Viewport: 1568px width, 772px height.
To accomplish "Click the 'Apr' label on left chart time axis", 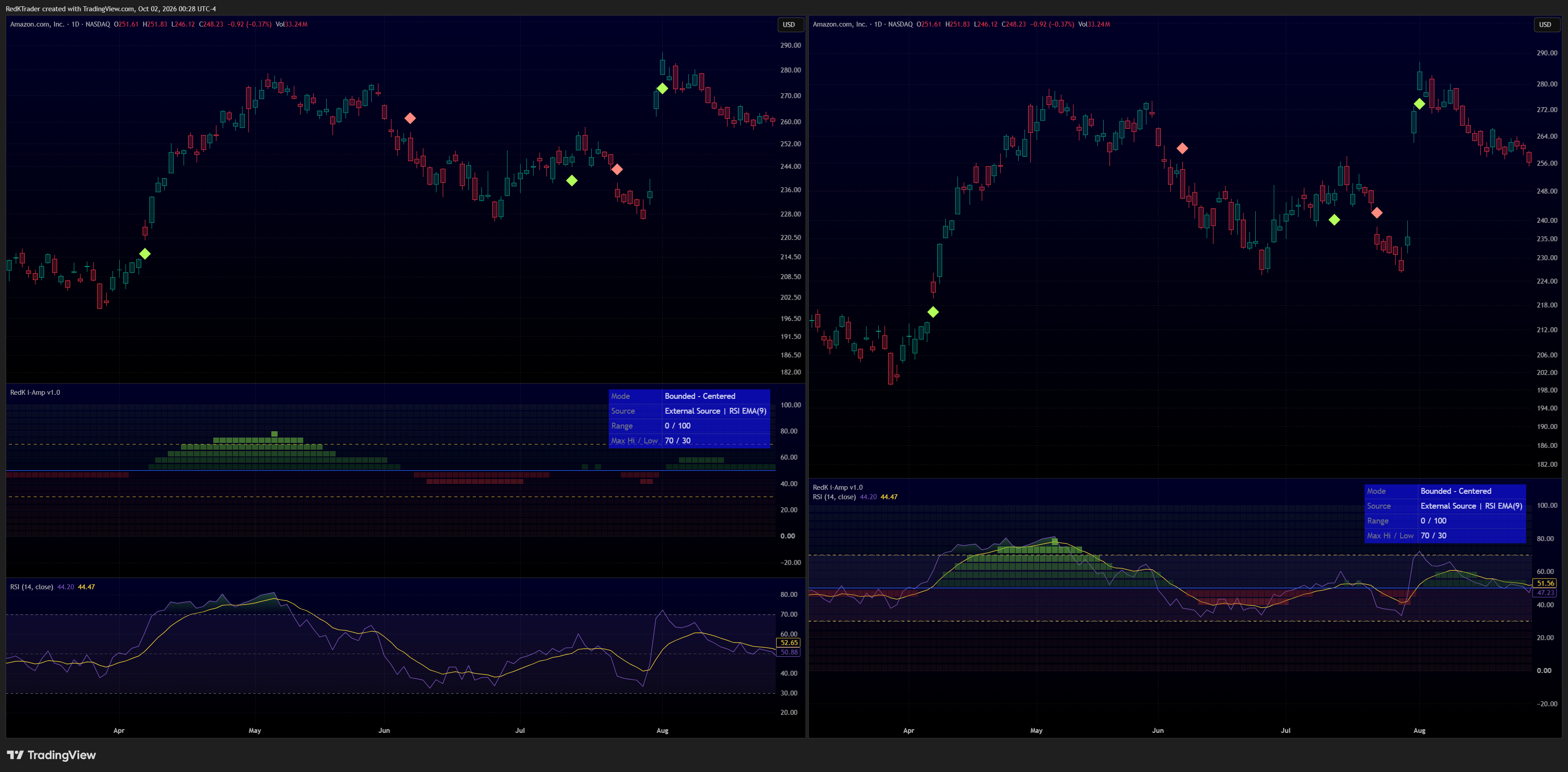I will point(119,731).
